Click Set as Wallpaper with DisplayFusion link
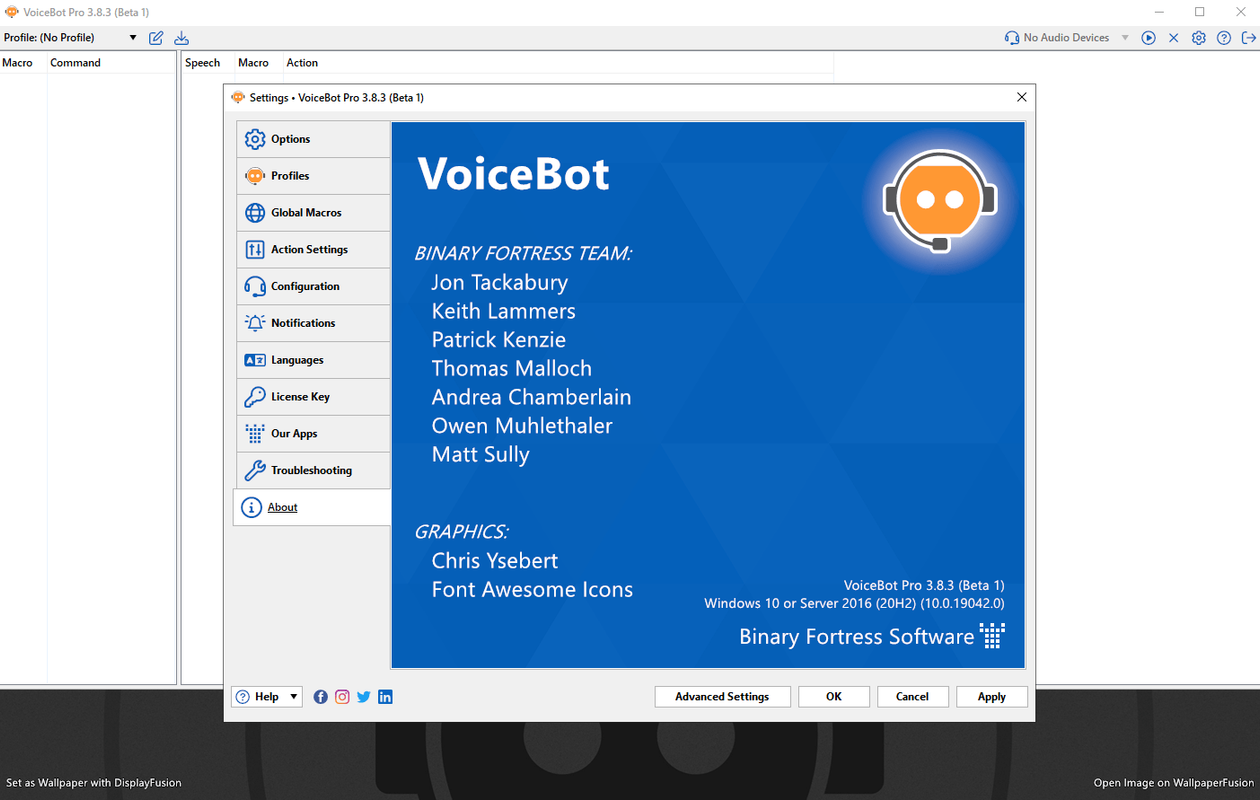The height and width of the screenshot is (800, 1260). pos(94,783)
